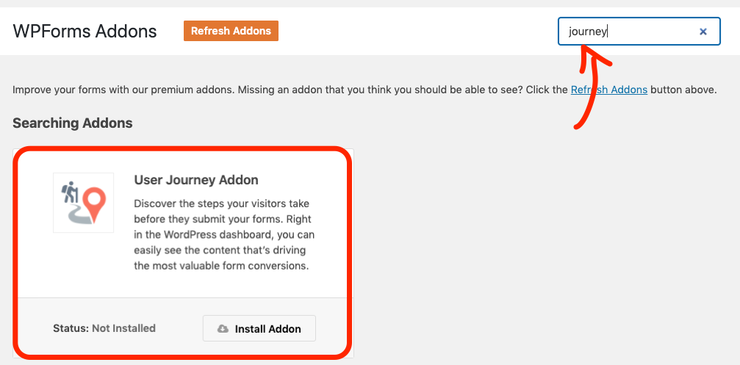740x365 pixels.
Task: Click the hiker figure icon
Action: [69, 192]
